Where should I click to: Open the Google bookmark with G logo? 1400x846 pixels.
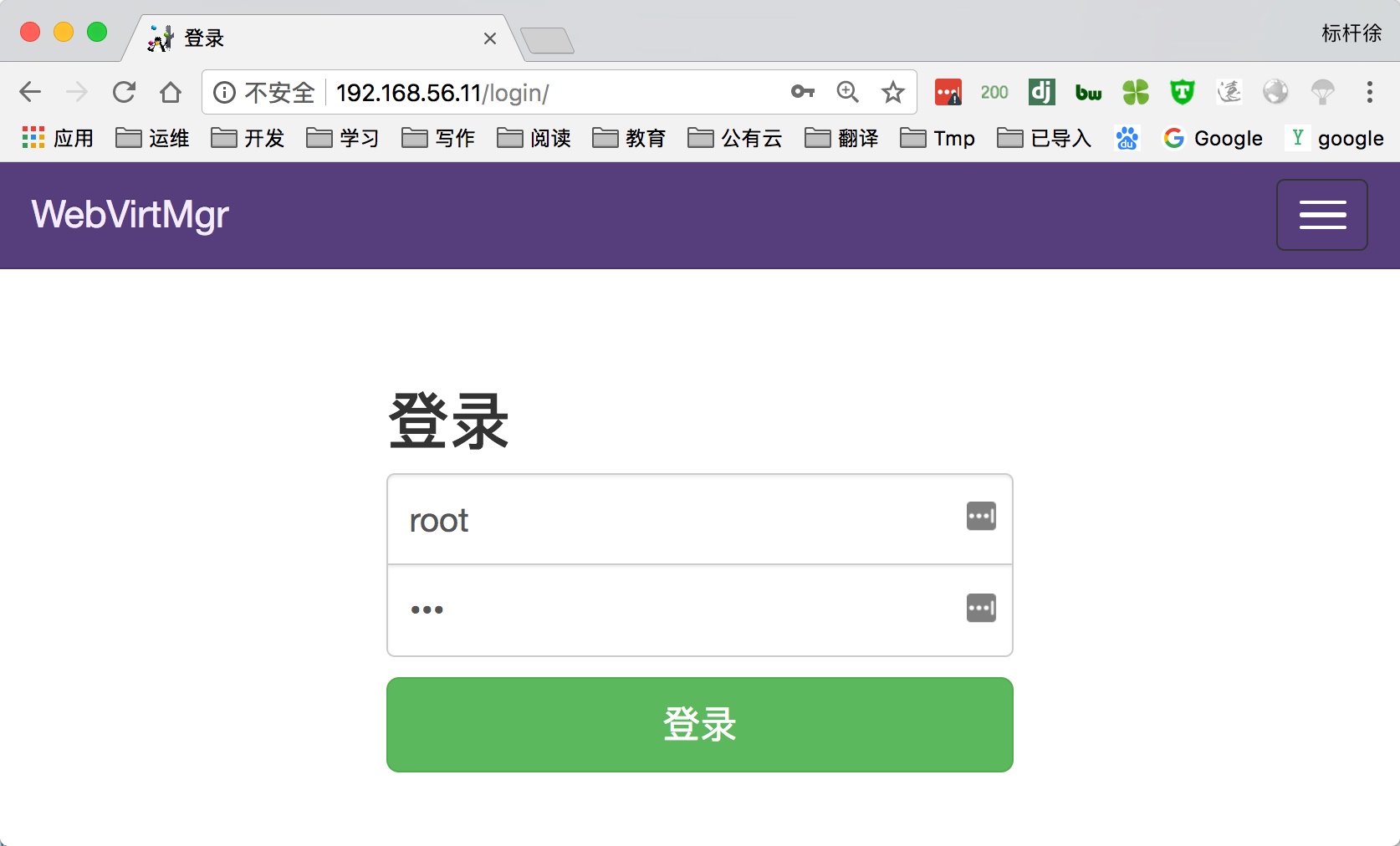tap(1213, 138)
